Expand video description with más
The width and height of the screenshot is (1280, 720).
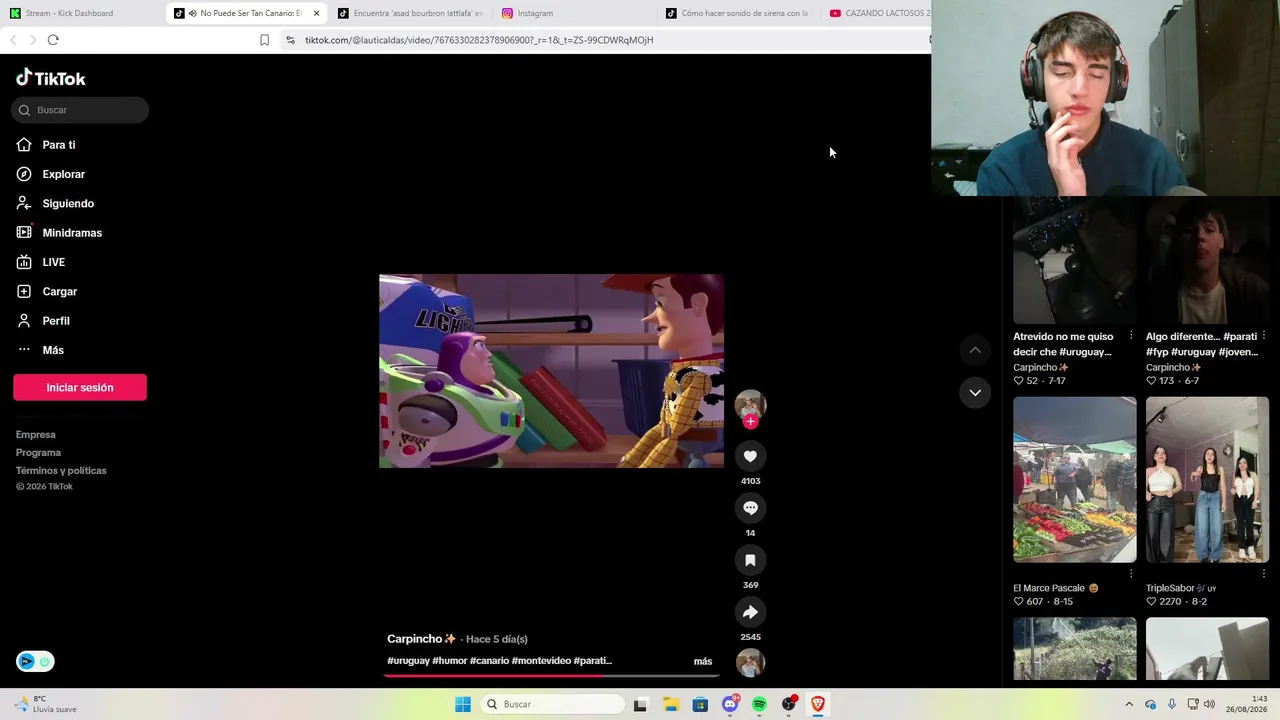click(x=703, y=661)
